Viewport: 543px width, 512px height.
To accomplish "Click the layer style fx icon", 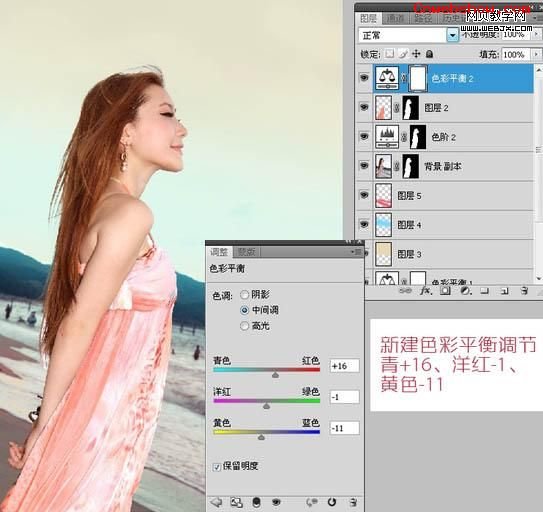I will point(426,291).
